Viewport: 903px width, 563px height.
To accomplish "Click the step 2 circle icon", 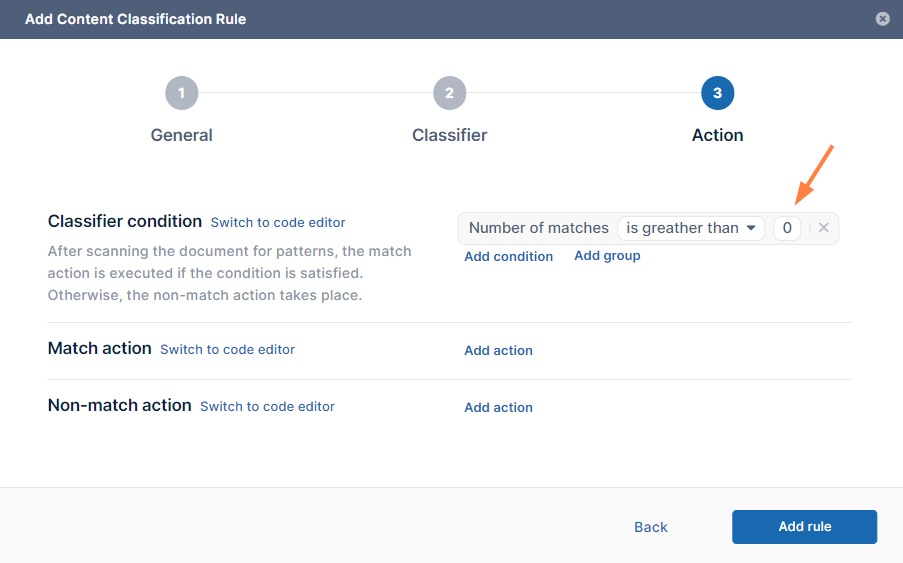I will coord(449,93).
